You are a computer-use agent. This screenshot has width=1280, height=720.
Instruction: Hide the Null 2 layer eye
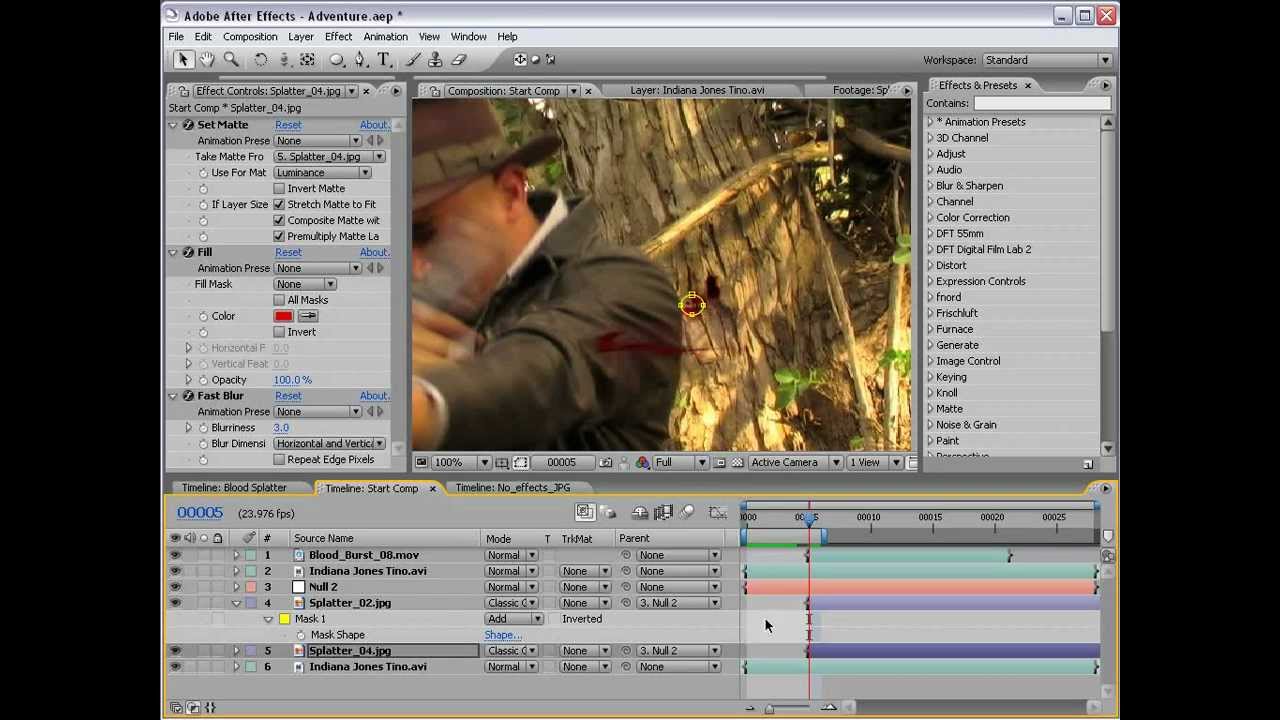pyautogui.click(x=175, y=587)
